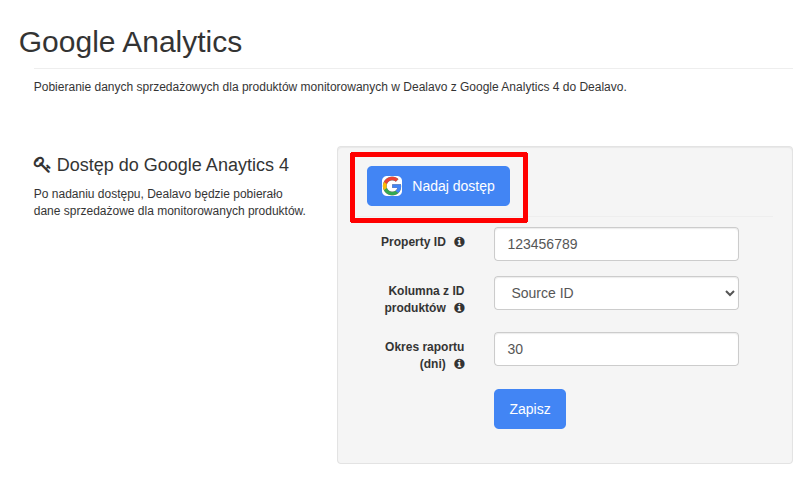Click the Google Analytics page title

pyautogui.click(x=130, y=42)
